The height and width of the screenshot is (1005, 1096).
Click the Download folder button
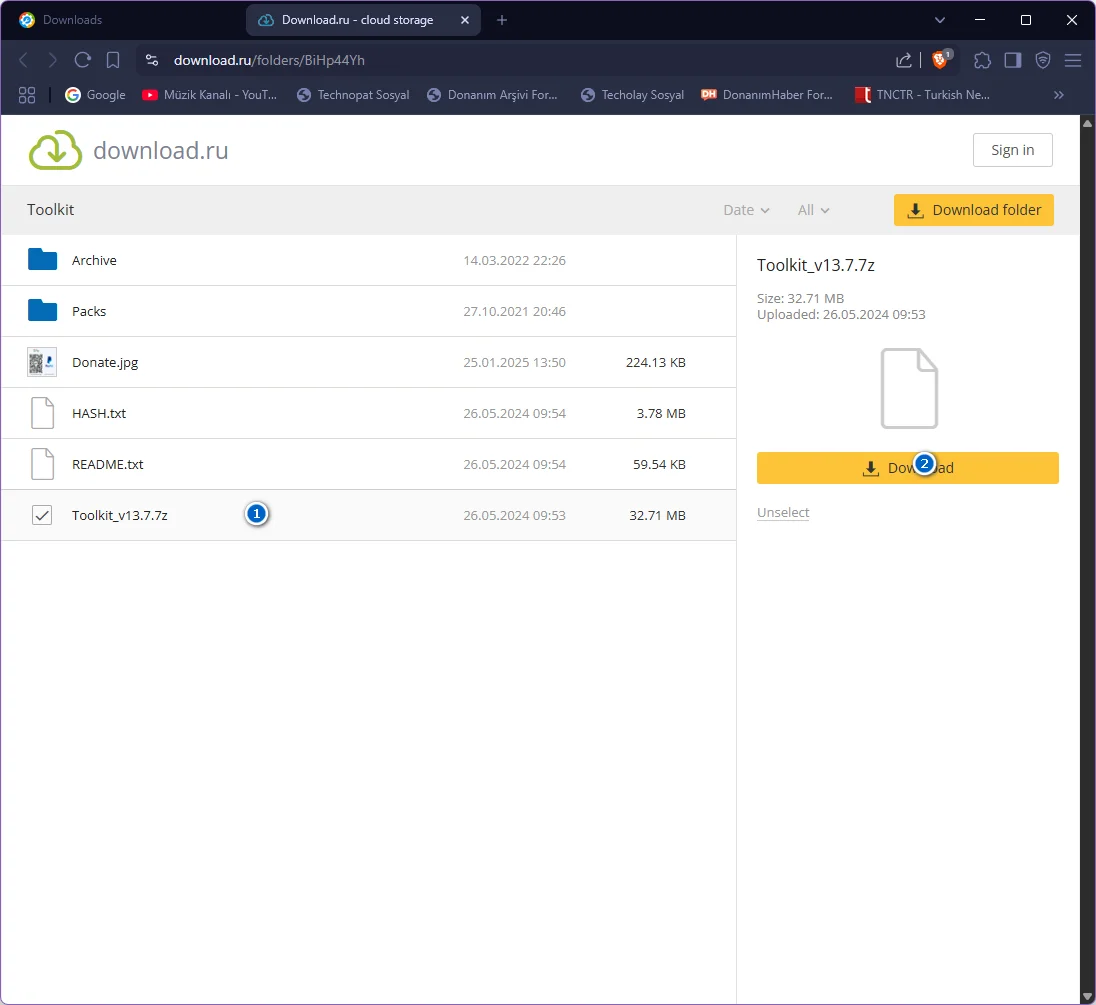974,210
